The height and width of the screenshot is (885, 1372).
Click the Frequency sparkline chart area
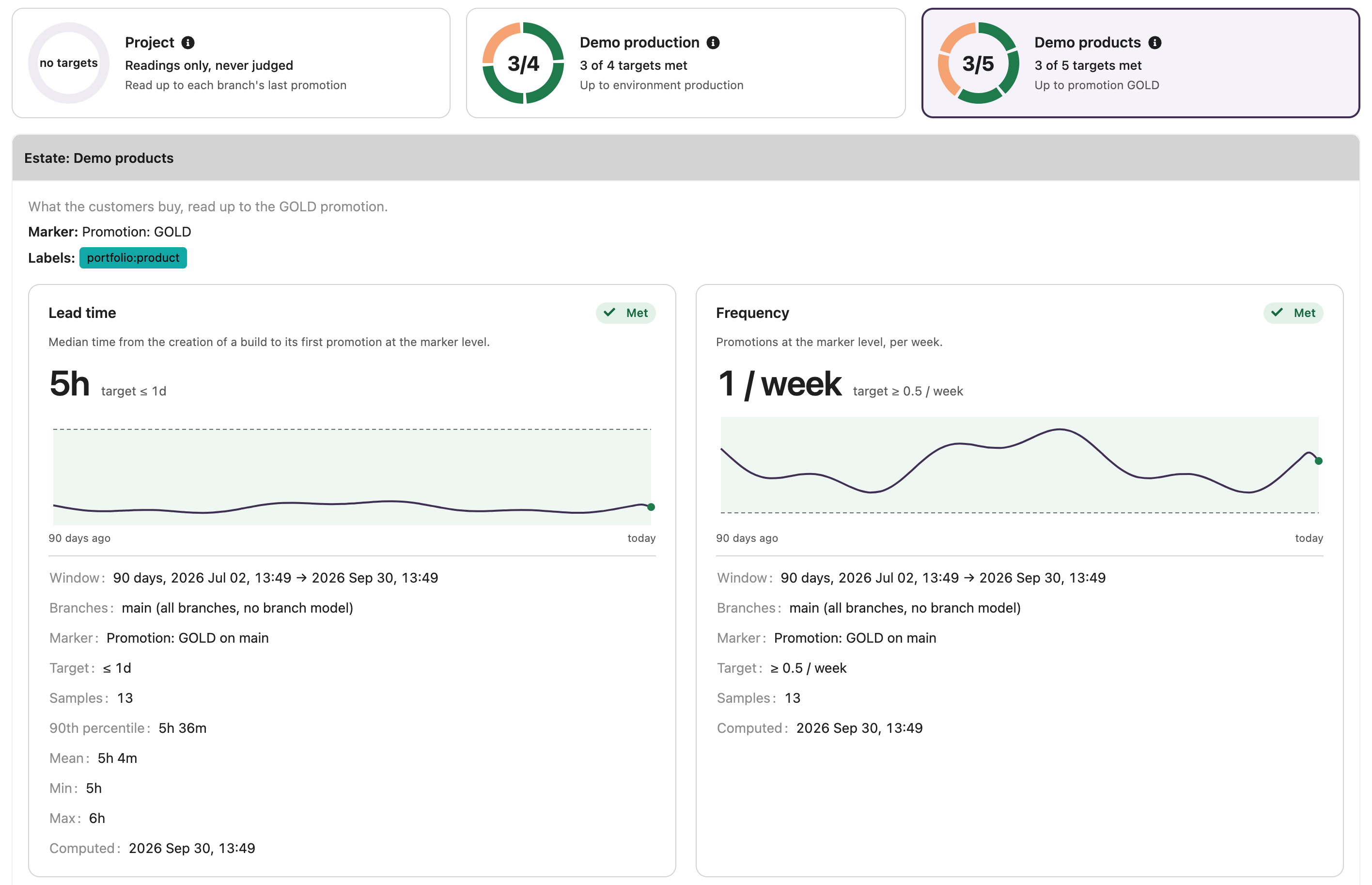tap(1019, 465)
